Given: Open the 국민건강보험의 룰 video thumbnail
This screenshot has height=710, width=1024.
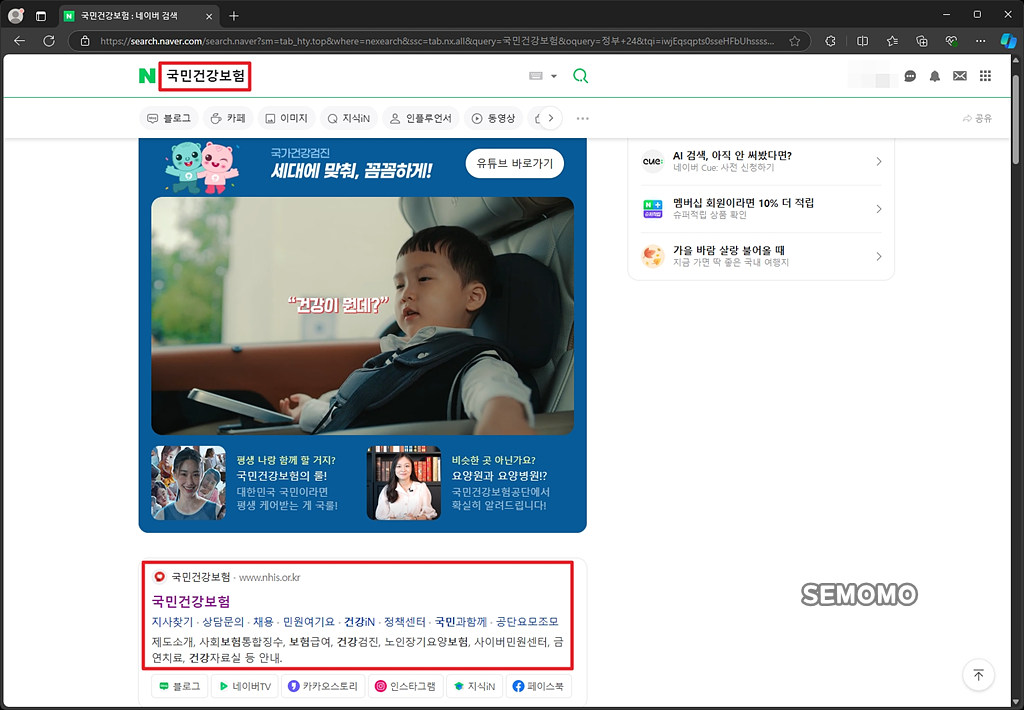Looking at the screenshot, I should coord(189,483).
